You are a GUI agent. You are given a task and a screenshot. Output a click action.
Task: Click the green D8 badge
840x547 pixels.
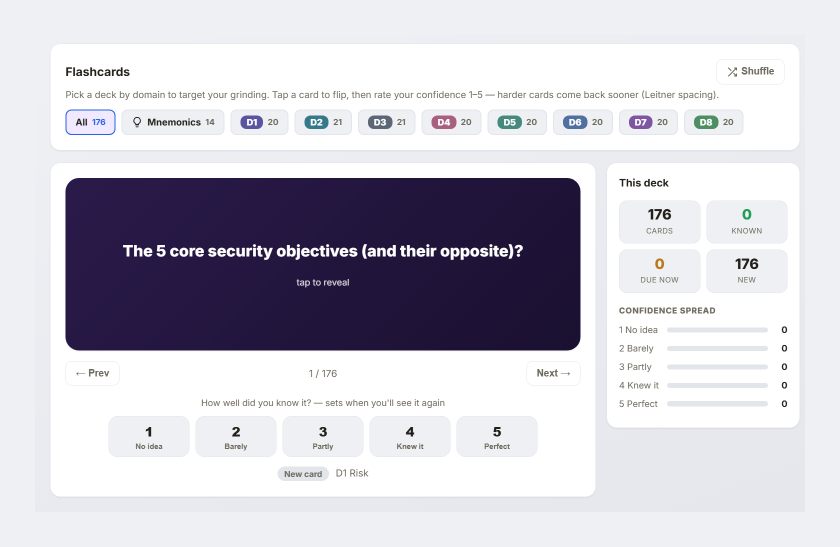(x=706, y=122)
